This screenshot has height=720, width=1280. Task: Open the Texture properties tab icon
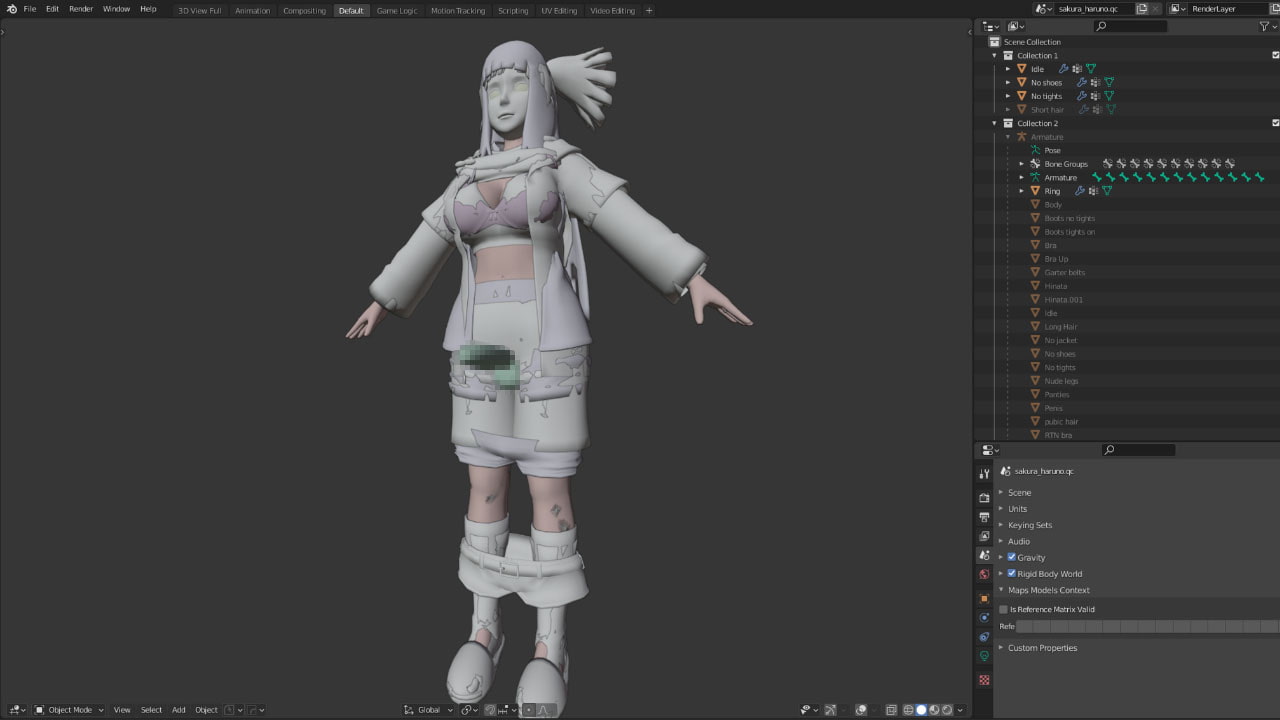(x=984, y=680)
